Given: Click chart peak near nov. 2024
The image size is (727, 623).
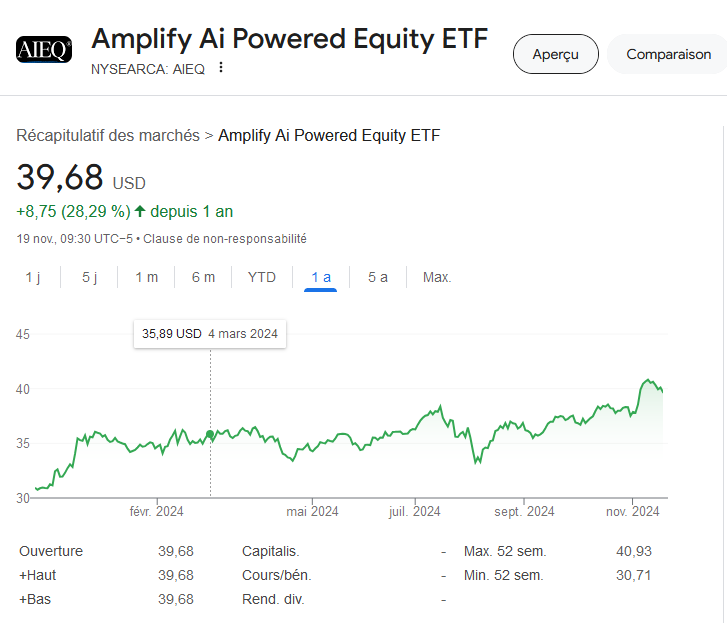Looking at the screenshot, I should pyautogui.click(x=648, y=380).
